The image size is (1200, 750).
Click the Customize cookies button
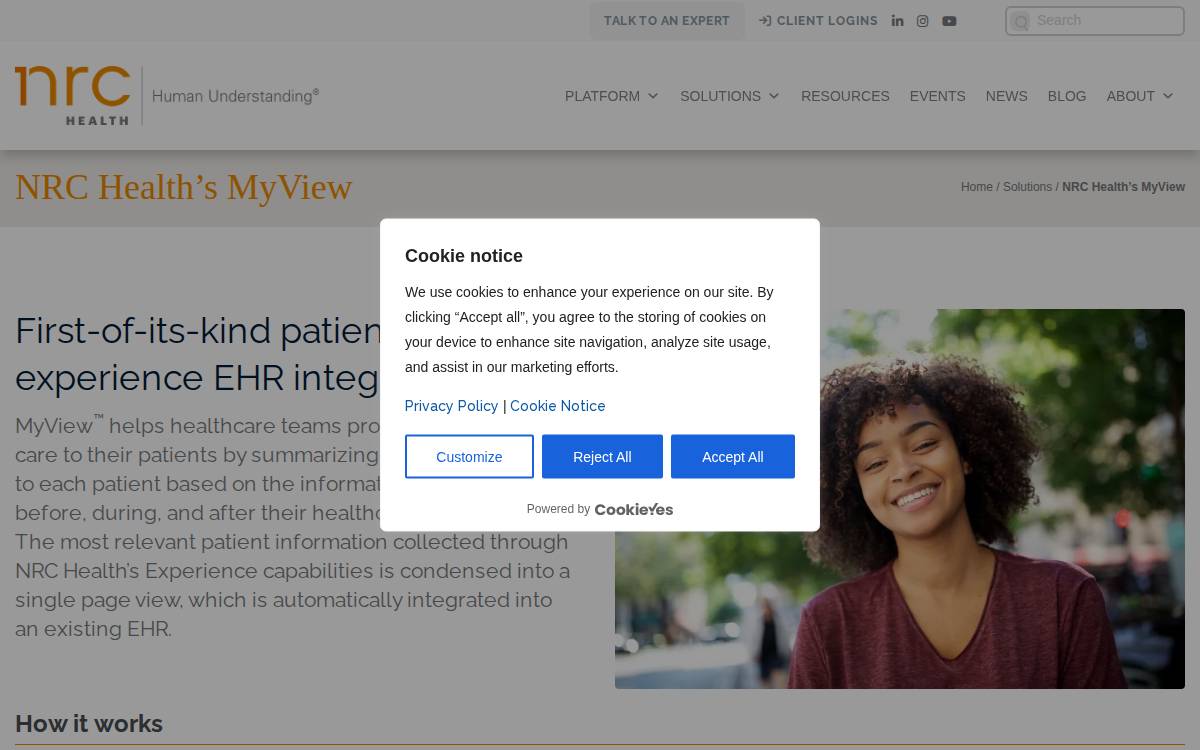pyautogui.click(x=469, y=457)
